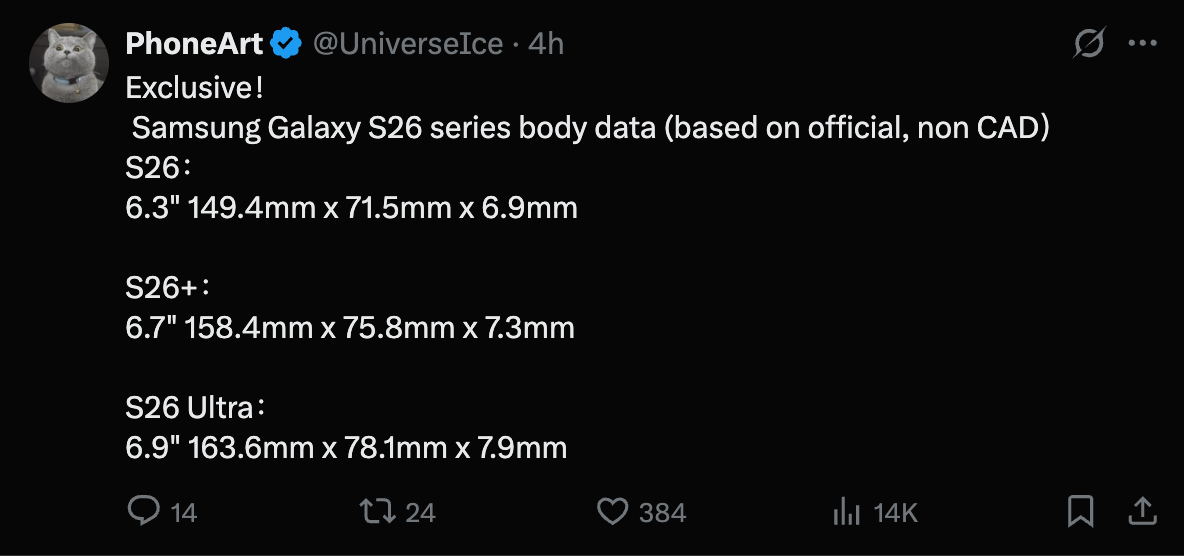
Task: Click the 14K view count
Action: [895, 513]
